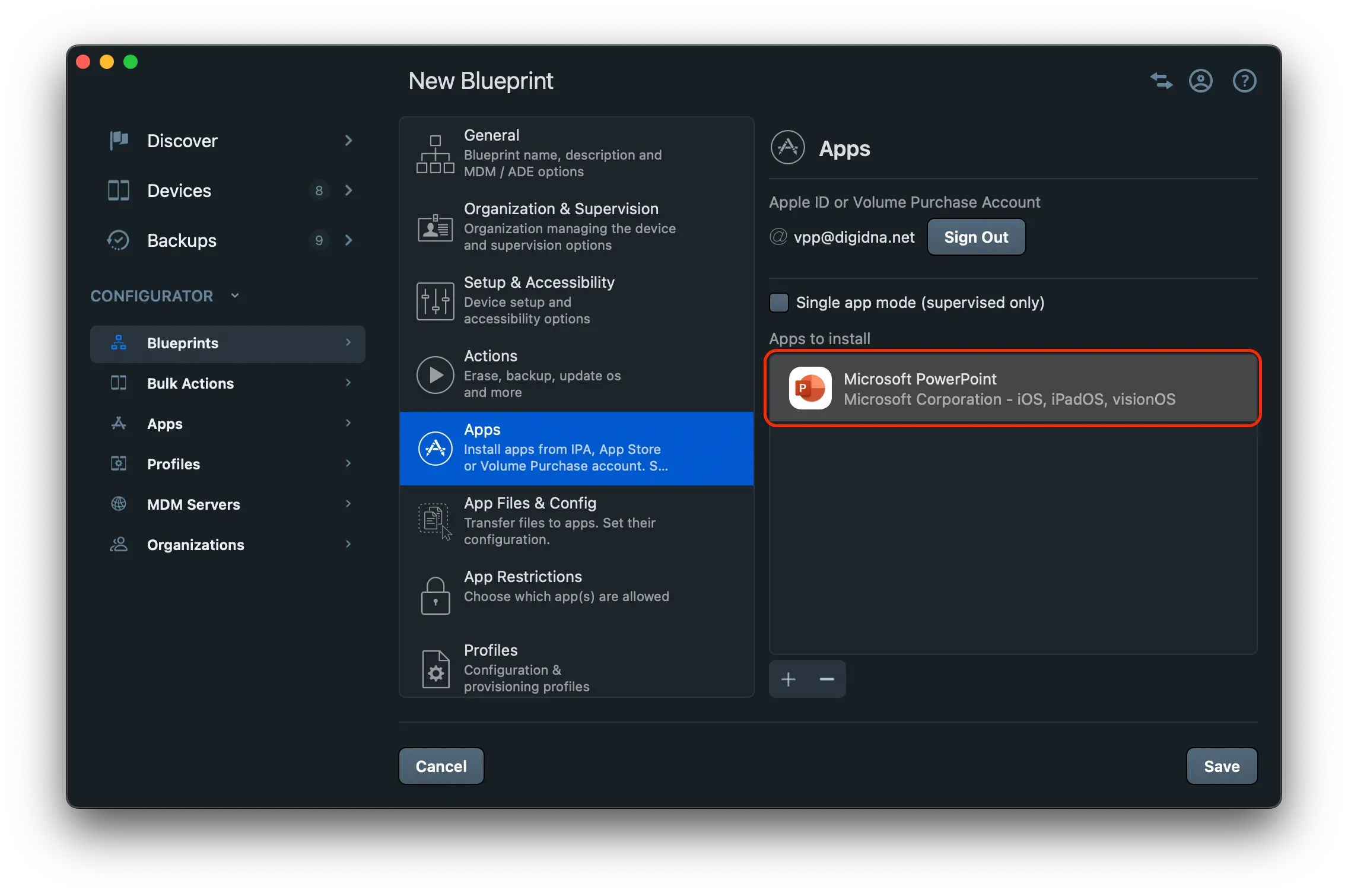Click the Backups icon in sidebar
The height and width of the screenshot is (896, 1348).
point(118,240)
